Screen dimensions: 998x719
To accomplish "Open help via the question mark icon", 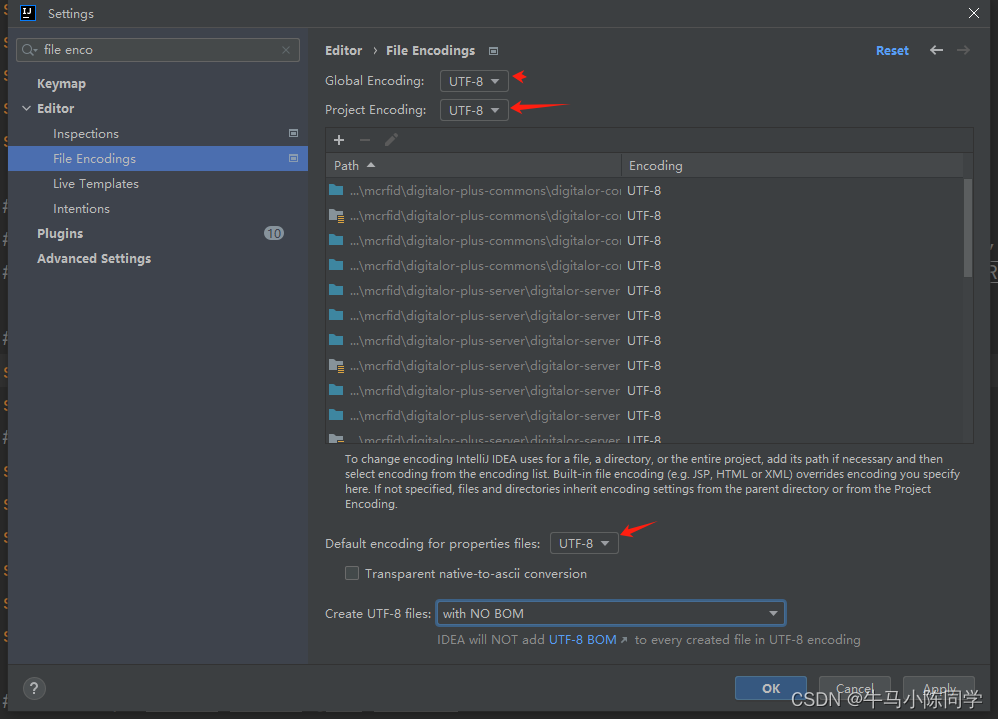I will tap(34, 688).
